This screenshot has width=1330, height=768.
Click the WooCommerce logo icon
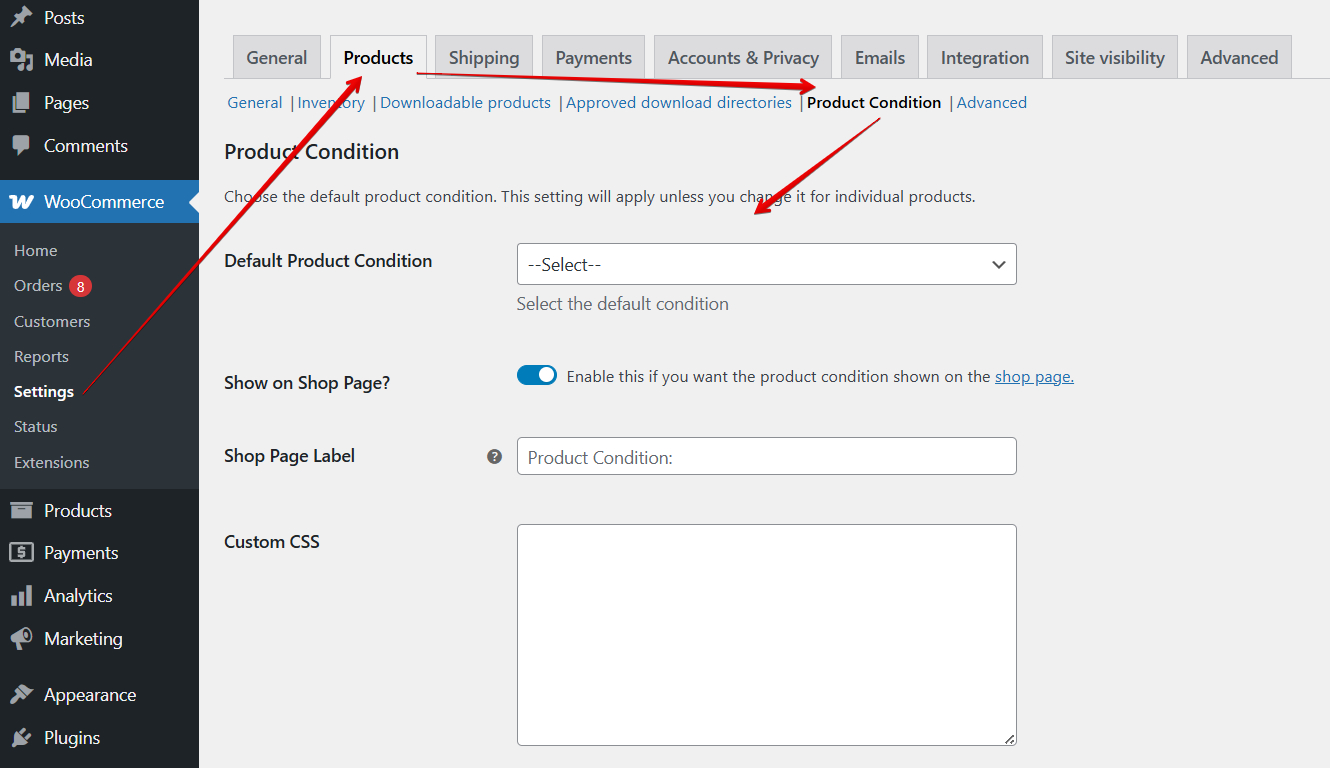(x=21, y=202)
